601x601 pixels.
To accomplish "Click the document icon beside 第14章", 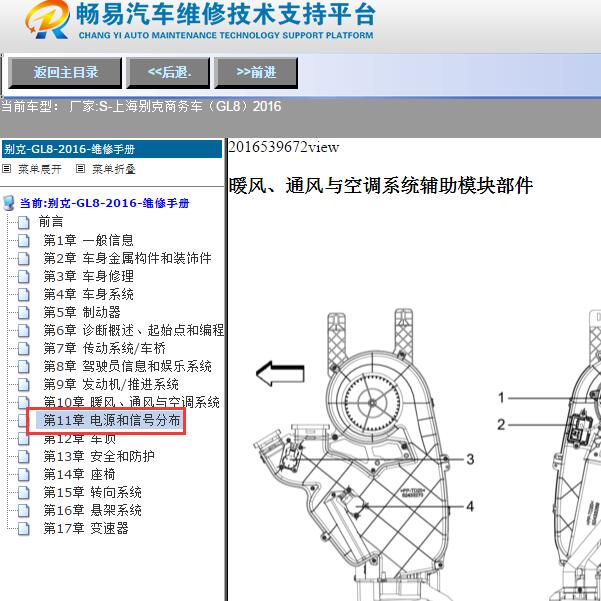I will coord(23,475).
